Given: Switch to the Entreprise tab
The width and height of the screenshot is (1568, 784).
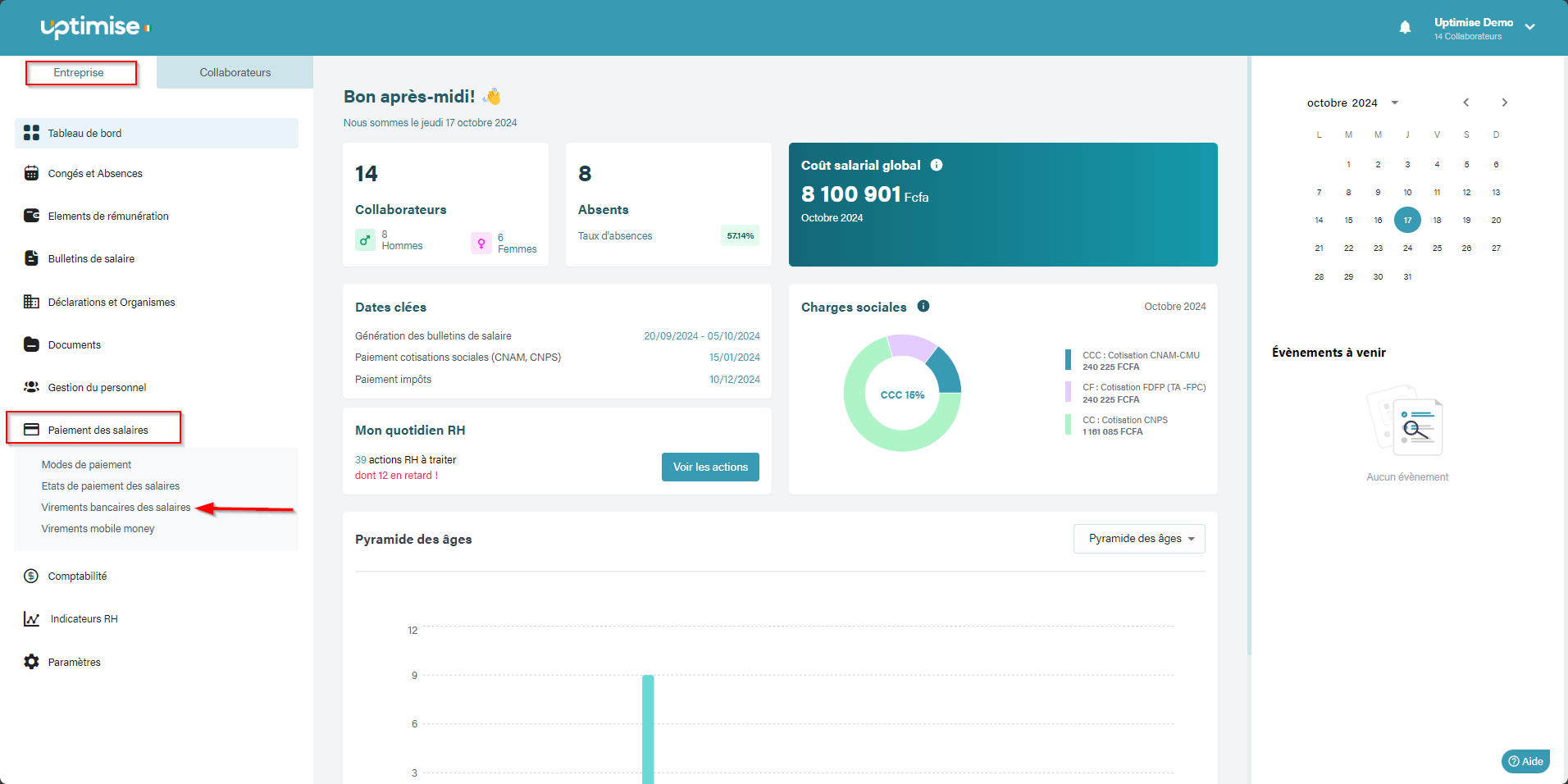Looking at the screenshot, I should (x=79, y=72).
